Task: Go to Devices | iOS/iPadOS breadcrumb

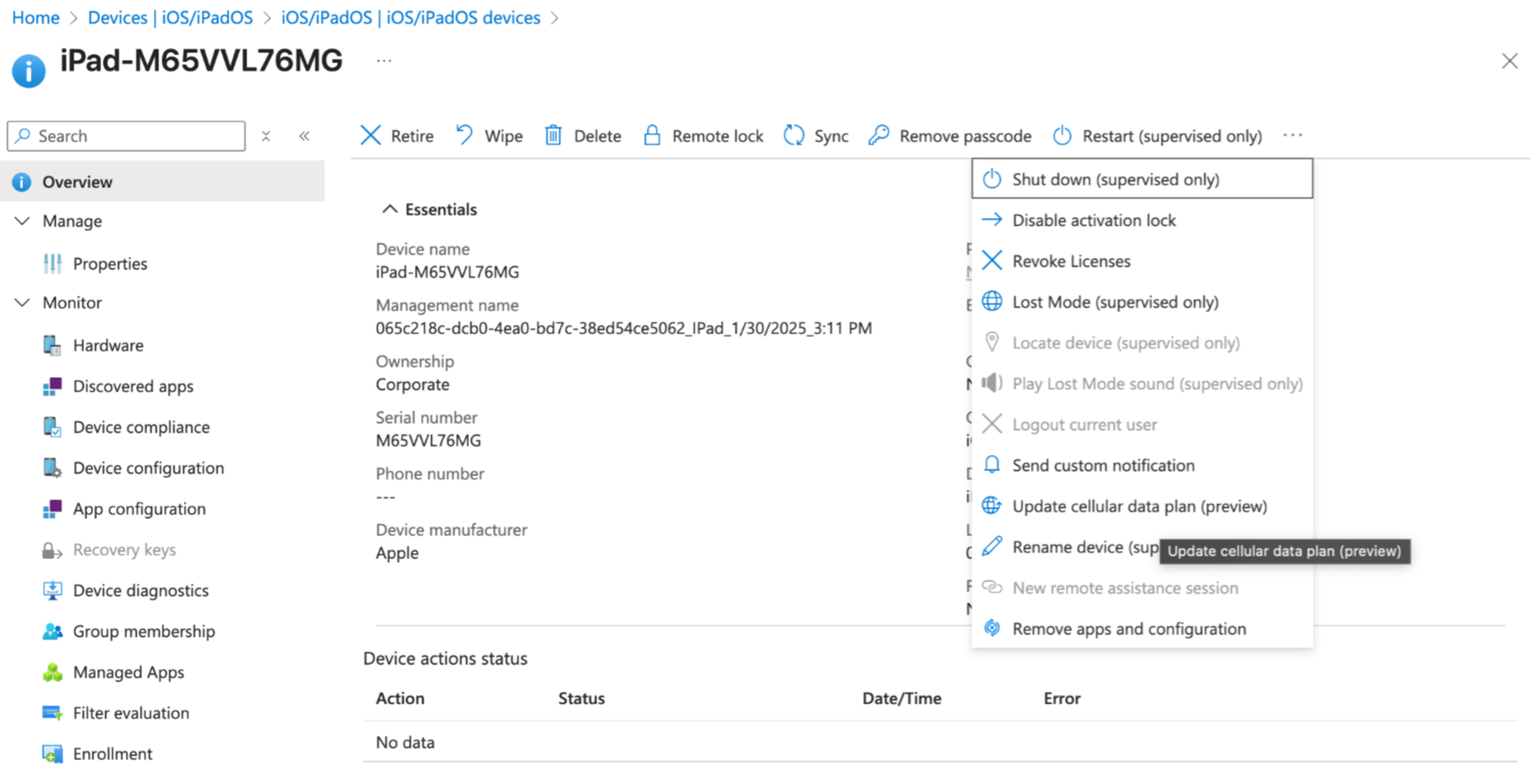Action: (170, 18)
